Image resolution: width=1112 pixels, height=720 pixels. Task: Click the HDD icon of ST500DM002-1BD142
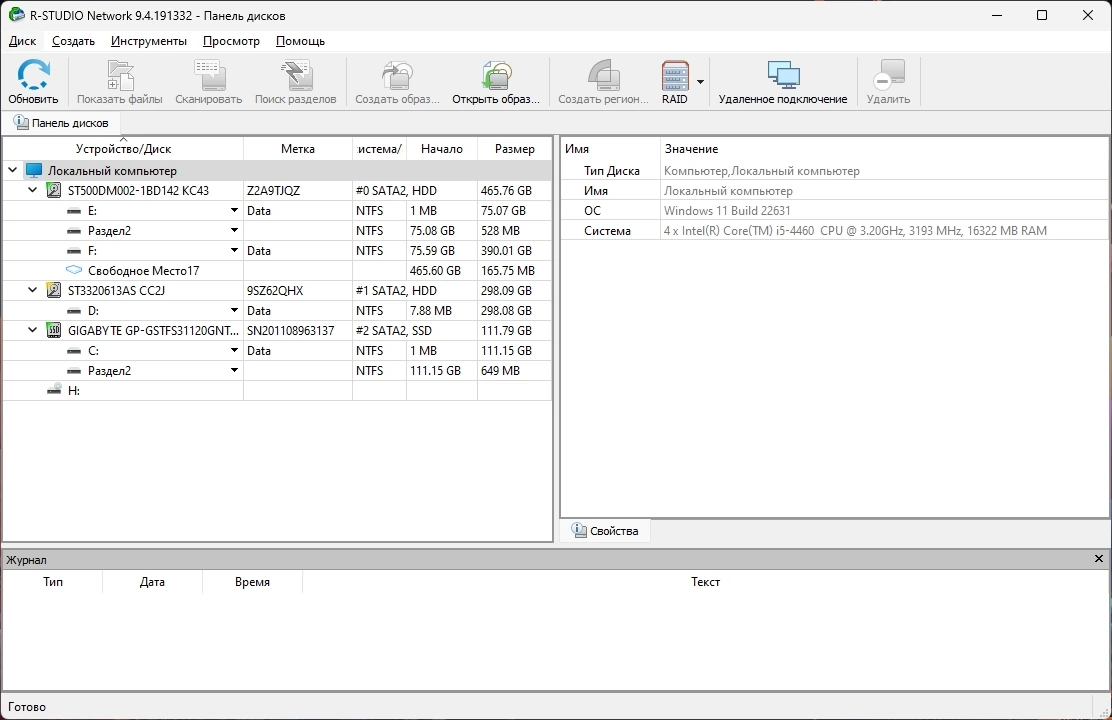coord(53,190)
